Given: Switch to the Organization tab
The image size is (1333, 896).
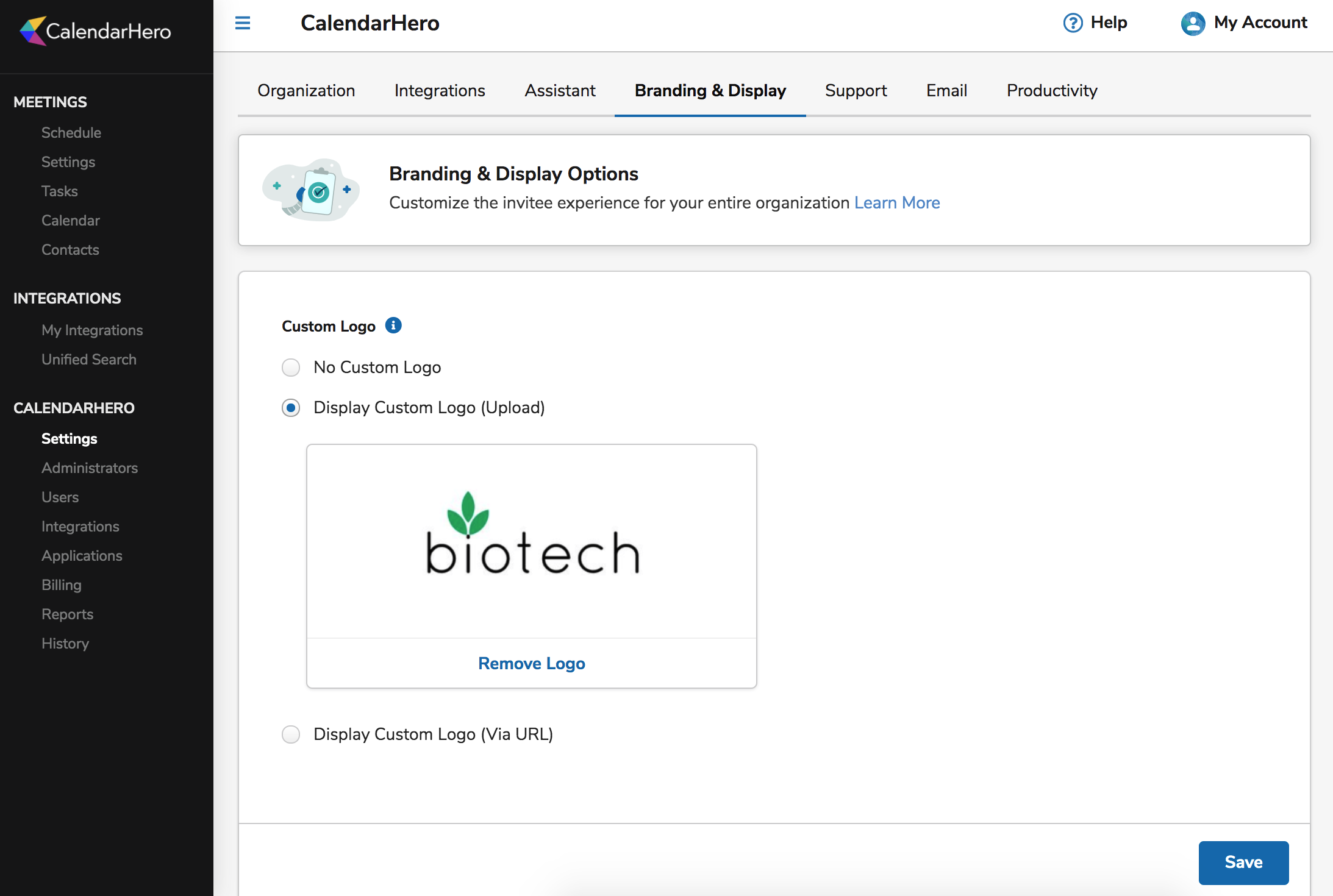Looking at the screenshot, I should (306, 90).
